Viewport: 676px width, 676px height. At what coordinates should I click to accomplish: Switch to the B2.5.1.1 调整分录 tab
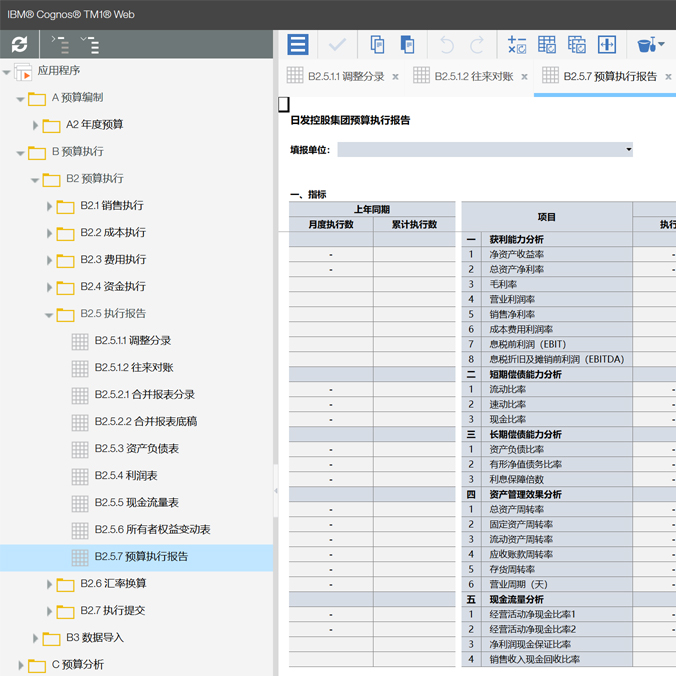[x=346, y=77]
